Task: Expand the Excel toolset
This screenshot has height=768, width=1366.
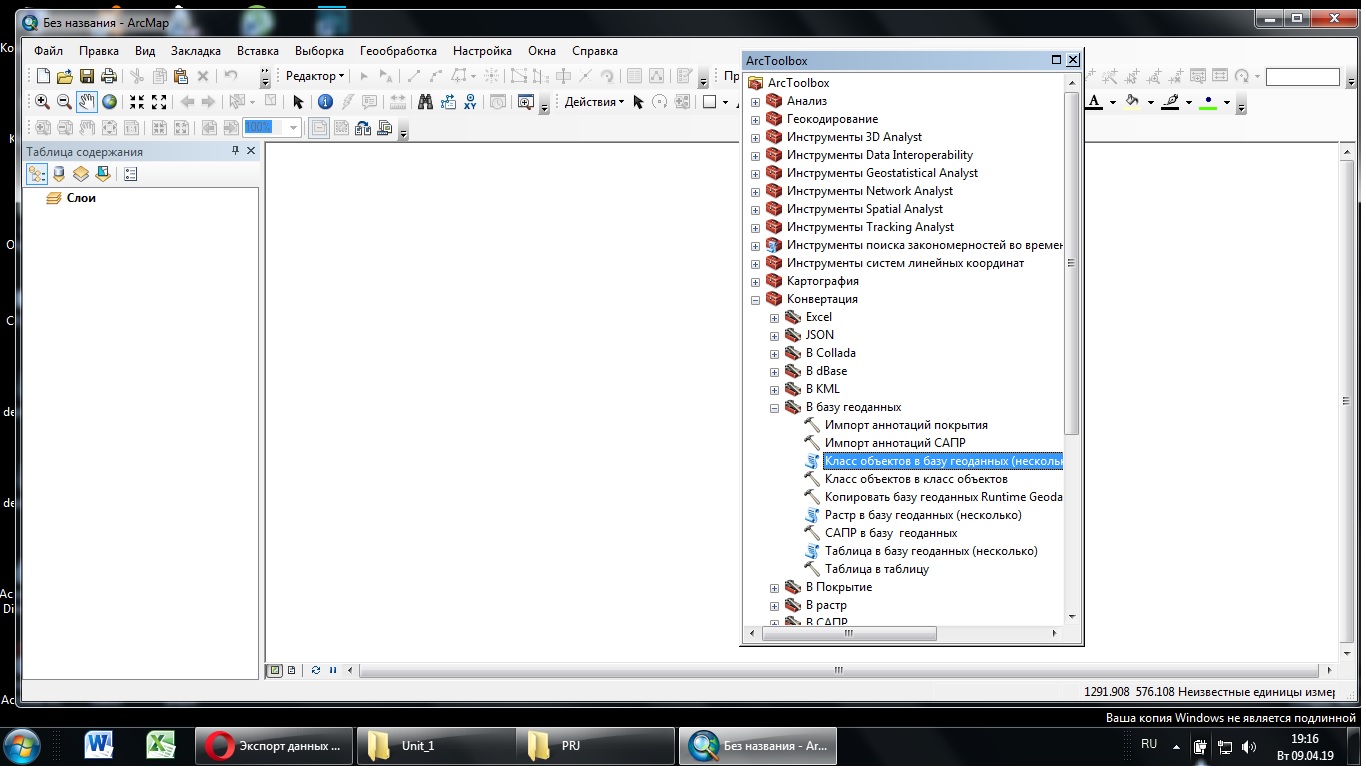Action: 775,318
